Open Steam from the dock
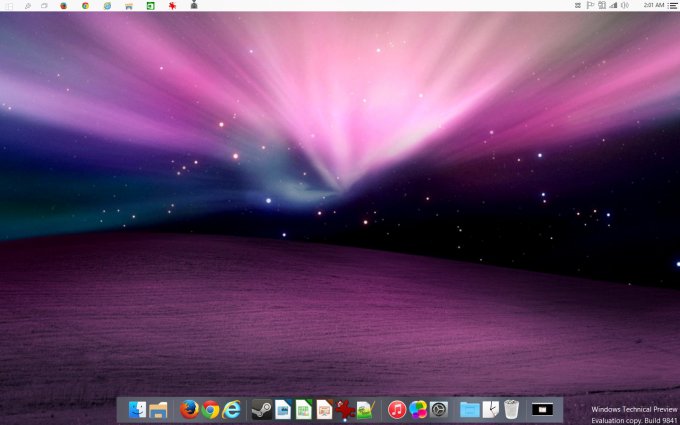The height and width of the screenshot is (425, 680). pyautogui.click(x=261, y=409)
